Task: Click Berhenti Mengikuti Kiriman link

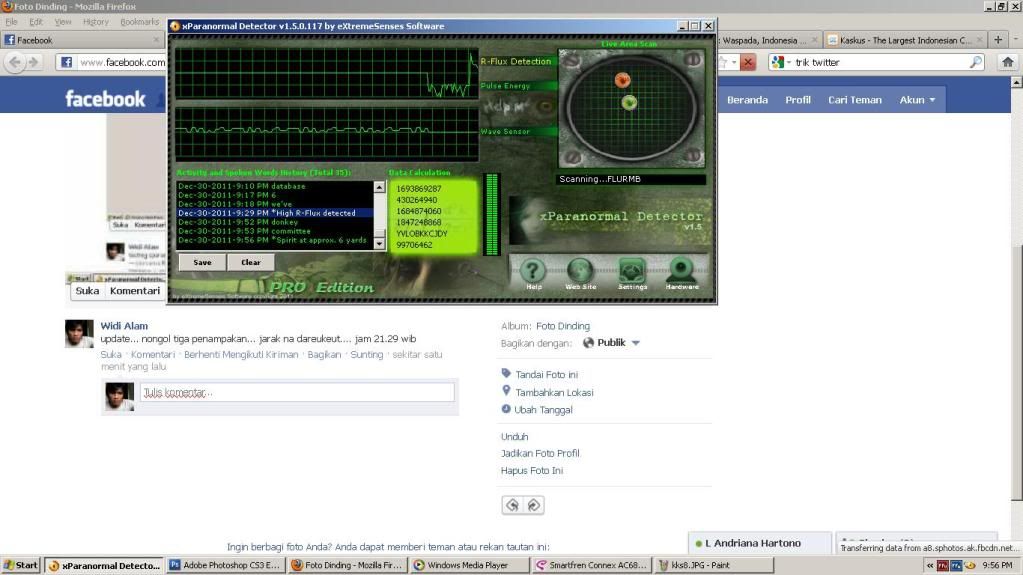Action: click(241, 354)
